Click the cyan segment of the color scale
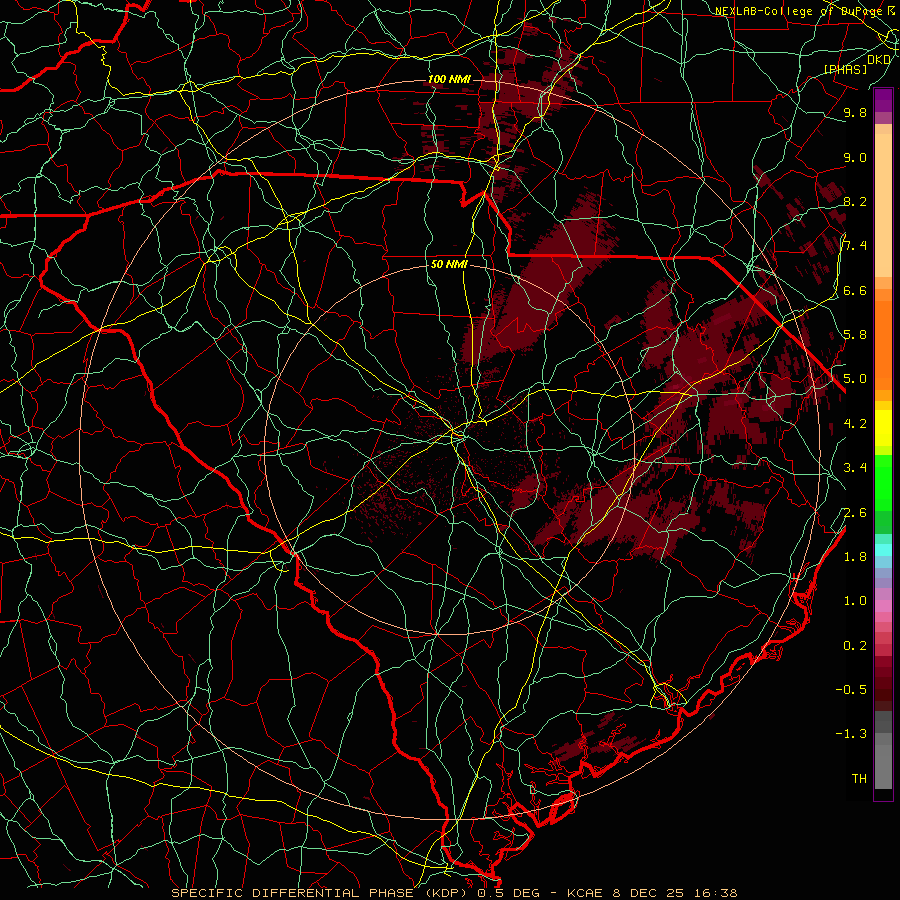Screen dimensions: 900x900 click(x=883, y=549)
